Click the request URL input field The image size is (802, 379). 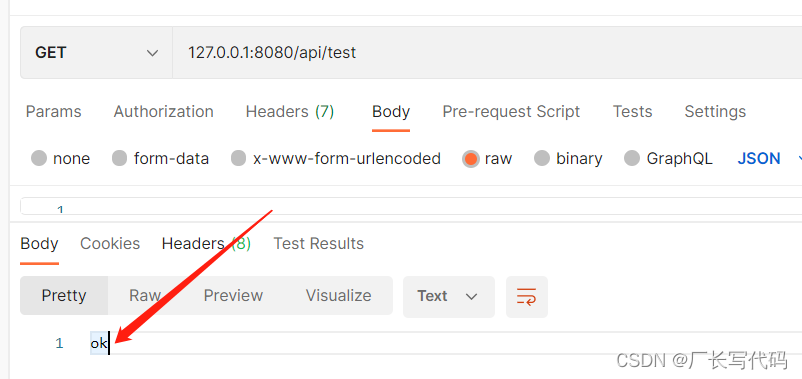point(487,53)
